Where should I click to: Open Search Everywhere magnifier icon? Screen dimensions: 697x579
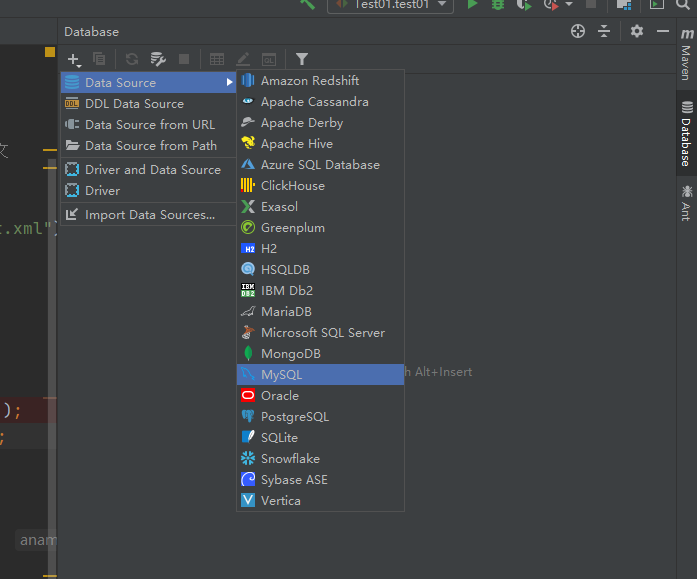click(682, 4)
